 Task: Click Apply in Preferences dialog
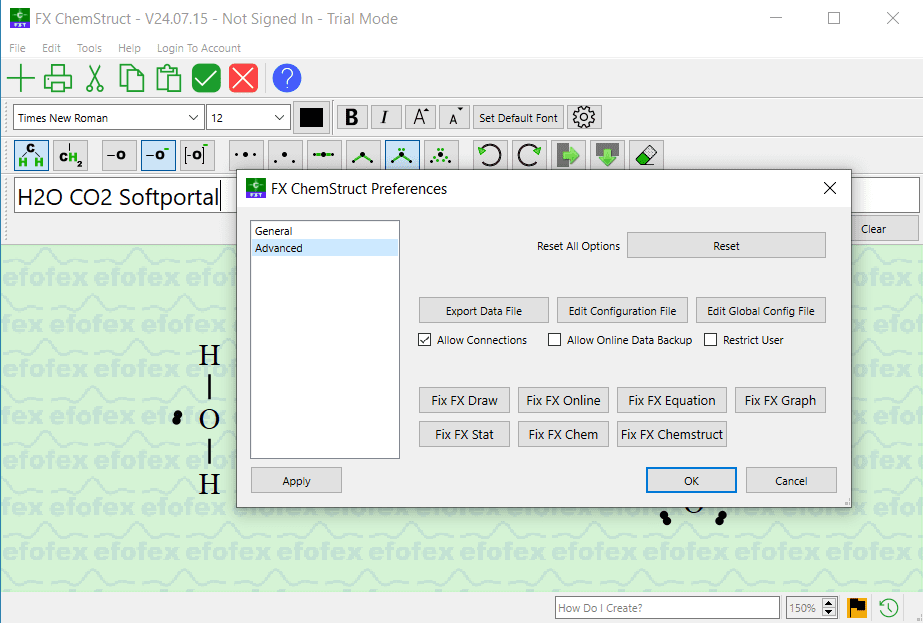[296, 480]
